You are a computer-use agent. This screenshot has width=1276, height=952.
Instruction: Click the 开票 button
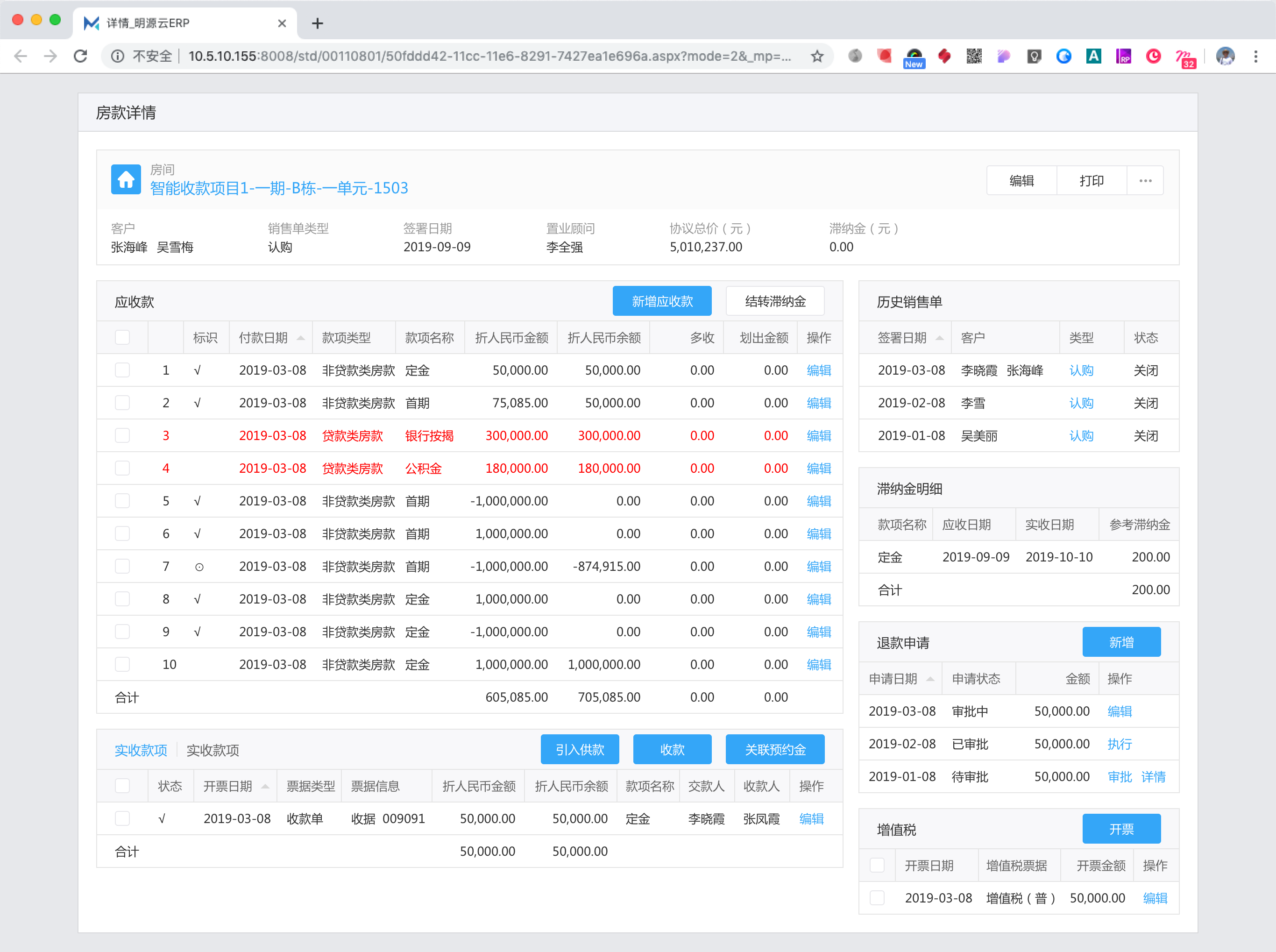(x=1121, y=829)
